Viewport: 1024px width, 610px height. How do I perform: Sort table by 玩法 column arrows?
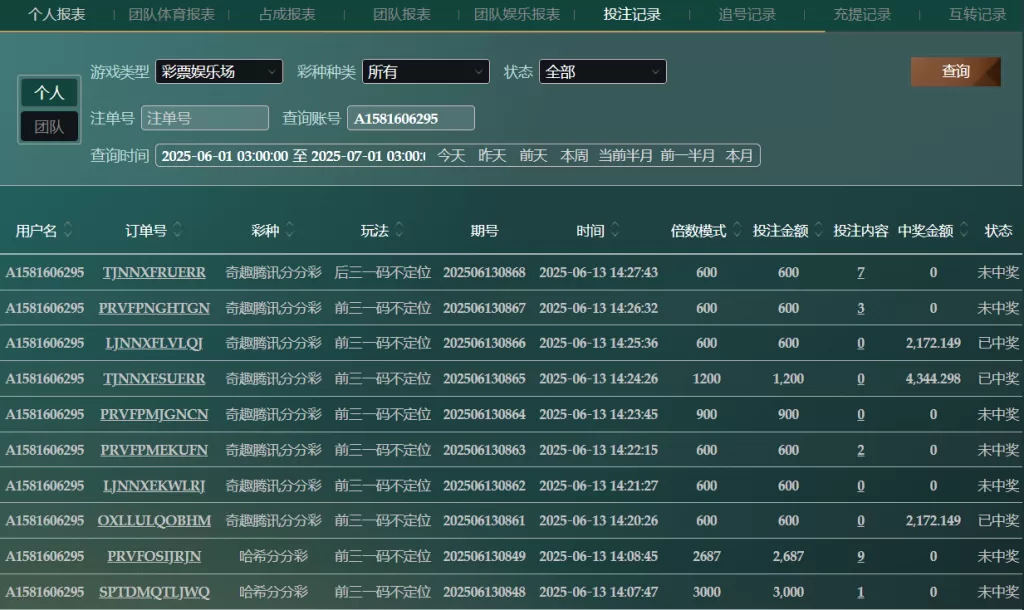pyautogui.click(x=399, y=230)
